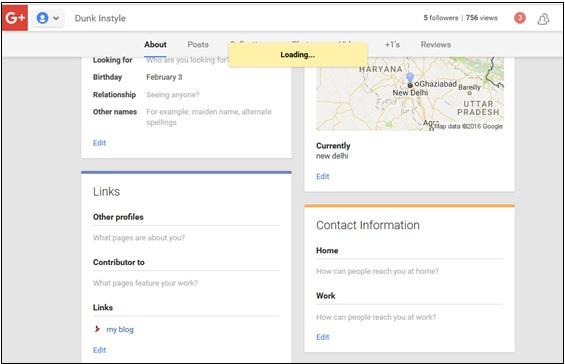Click the bell notifications icon

[543, 19]
